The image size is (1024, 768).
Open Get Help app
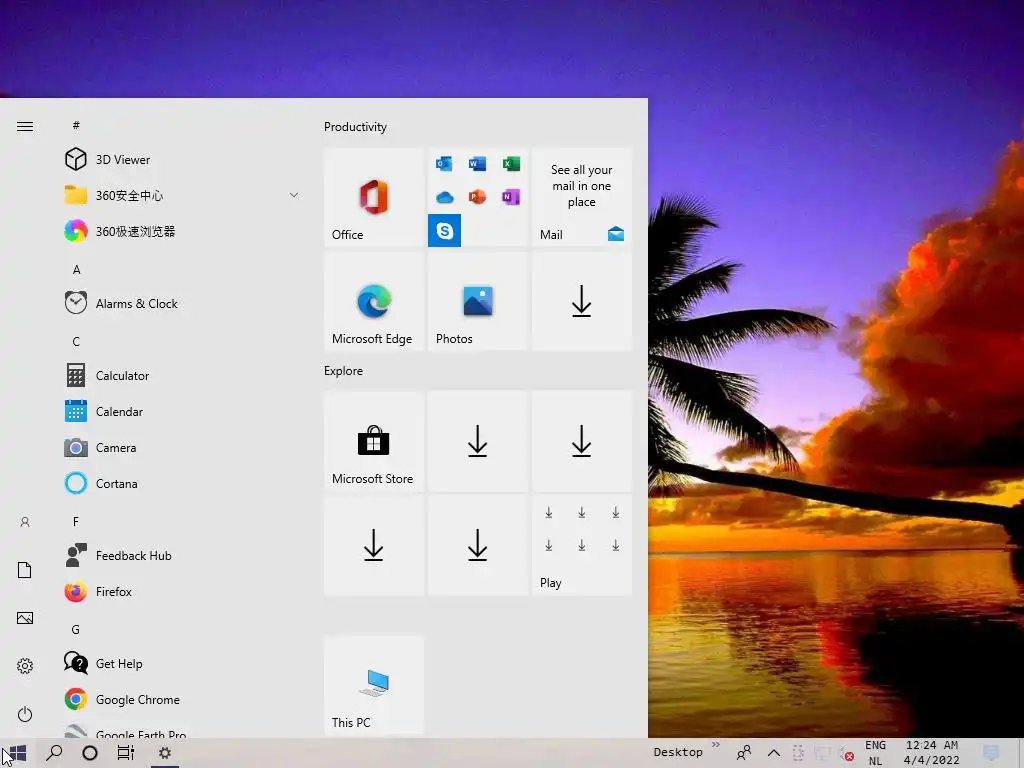pos(180,664)
